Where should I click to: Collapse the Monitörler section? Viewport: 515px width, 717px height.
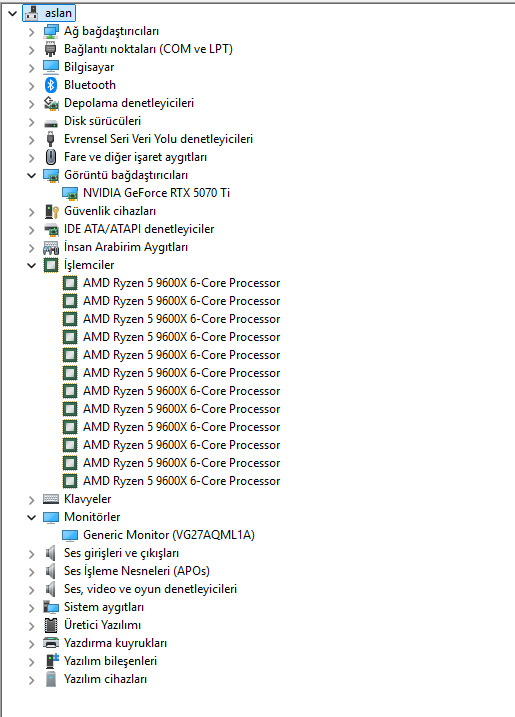32,517
